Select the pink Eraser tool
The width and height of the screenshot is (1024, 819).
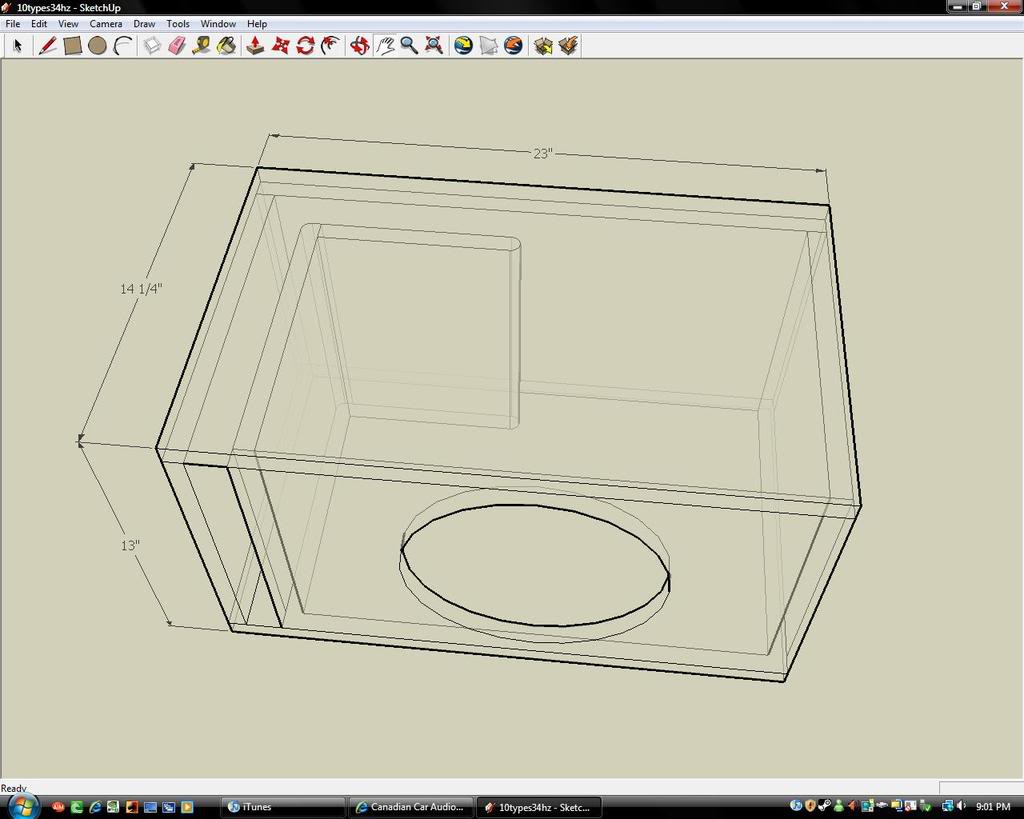coord(177,46)
